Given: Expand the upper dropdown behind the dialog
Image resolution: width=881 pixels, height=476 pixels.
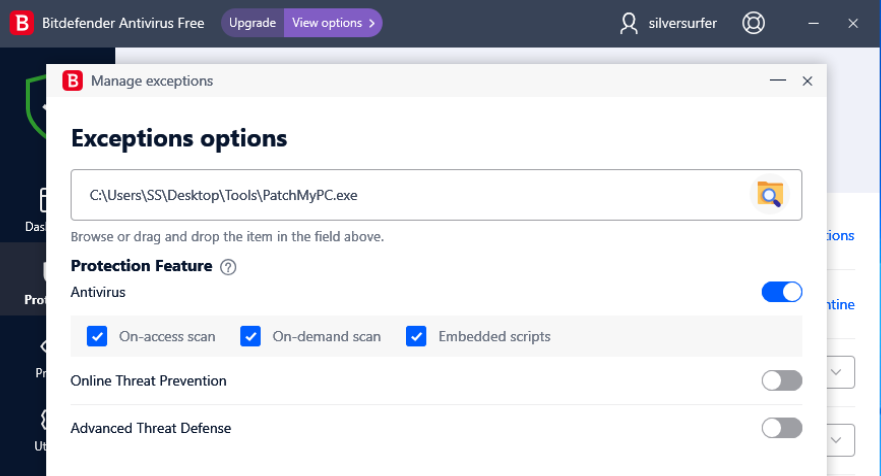Looking at the screenshot, I should pos(841,373).
